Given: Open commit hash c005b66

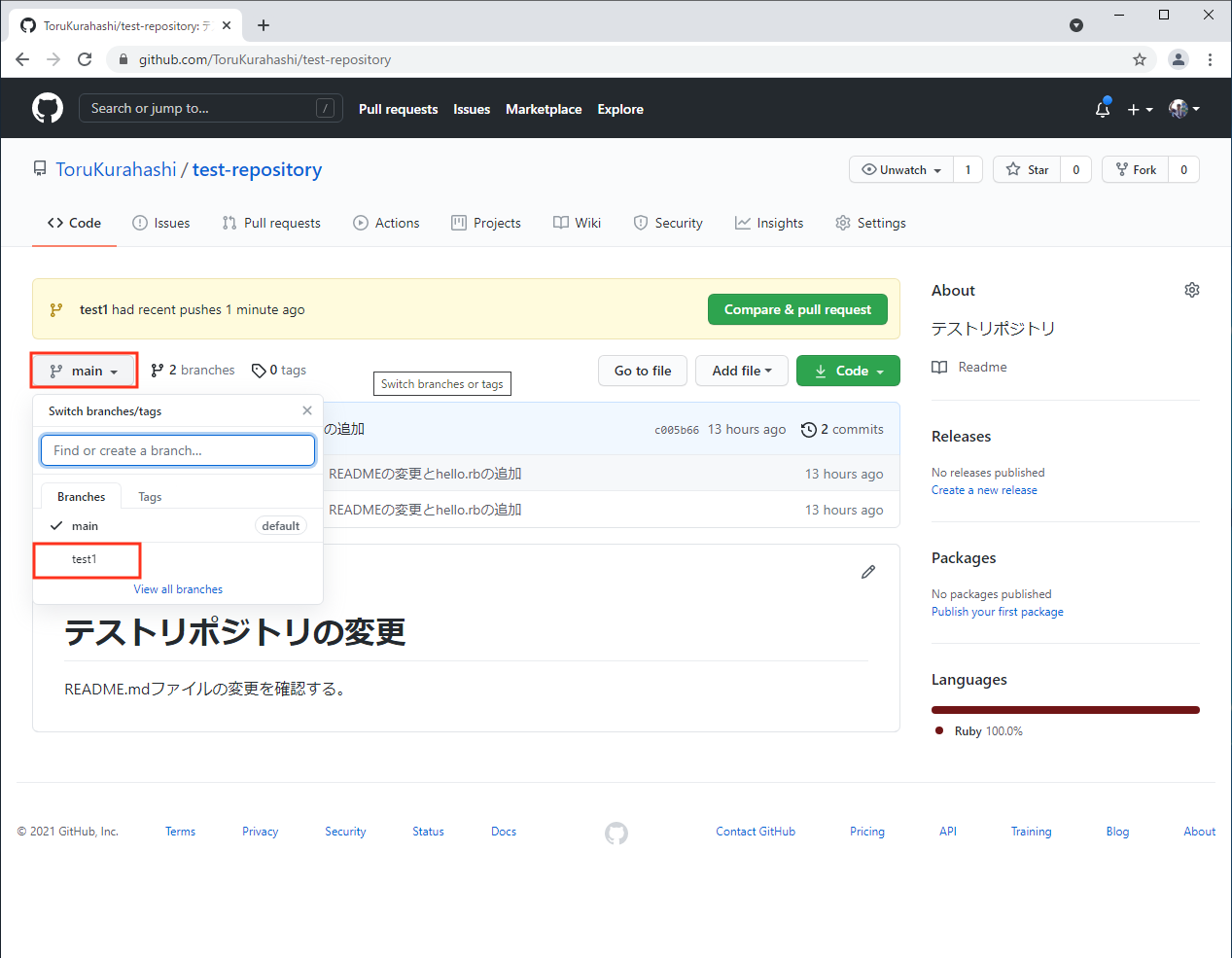Looking at the screenshot, I should (677, 430).
